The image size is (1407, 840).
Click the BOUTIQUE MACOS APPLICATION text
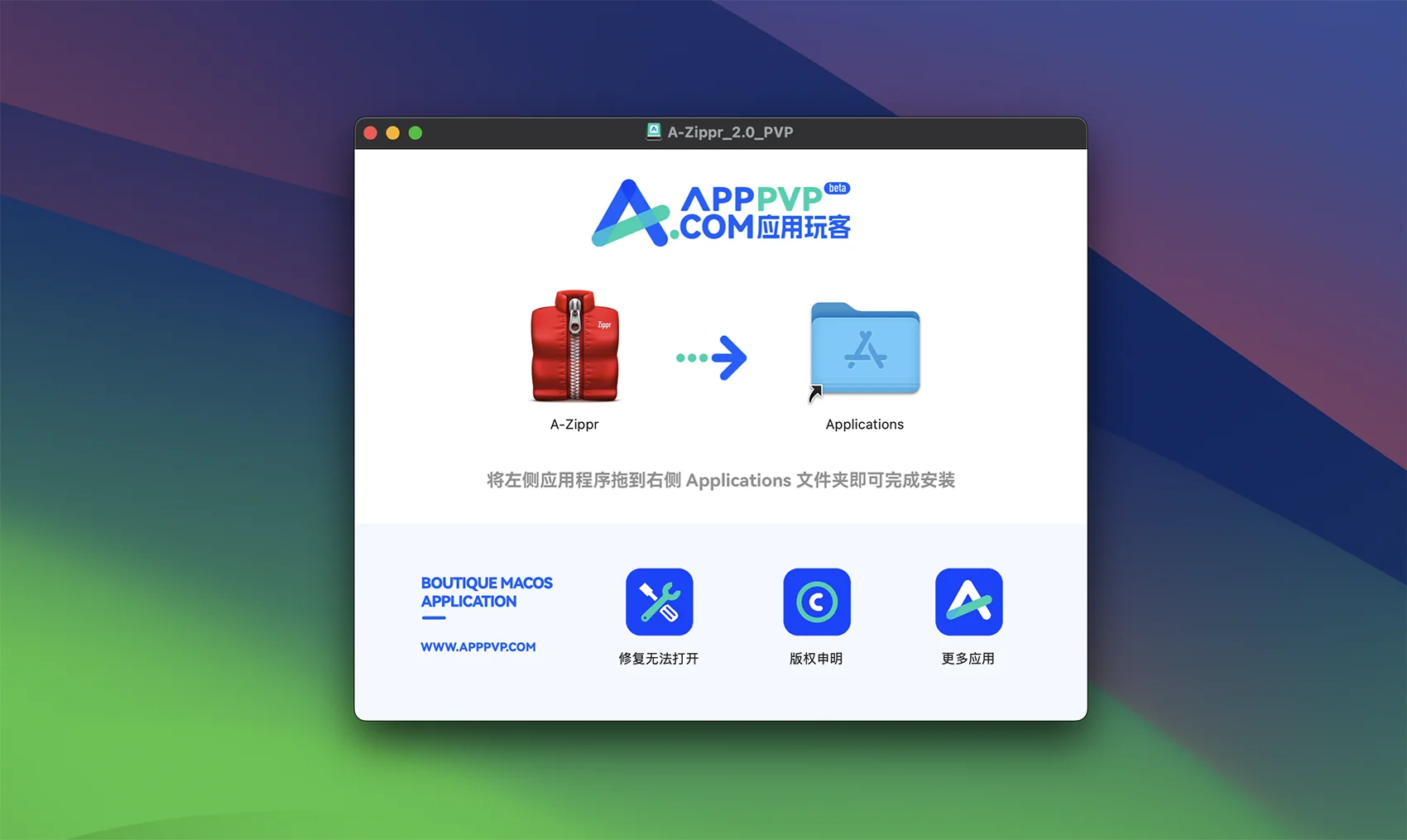pos(487,593)
